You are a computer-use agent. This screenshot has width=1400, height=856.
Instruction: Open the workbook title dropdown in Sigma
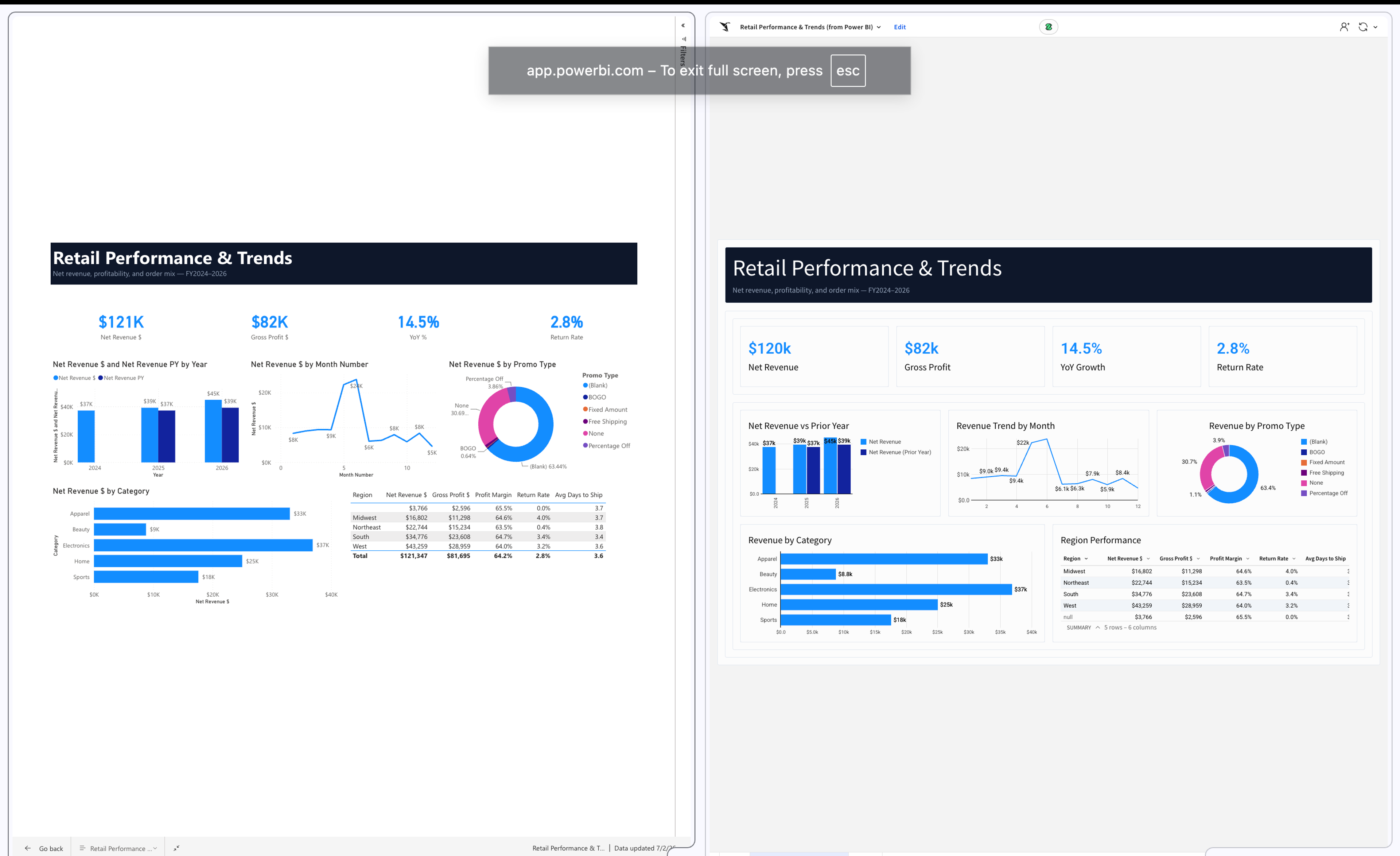pyautogui.click(x=878, y=27)
